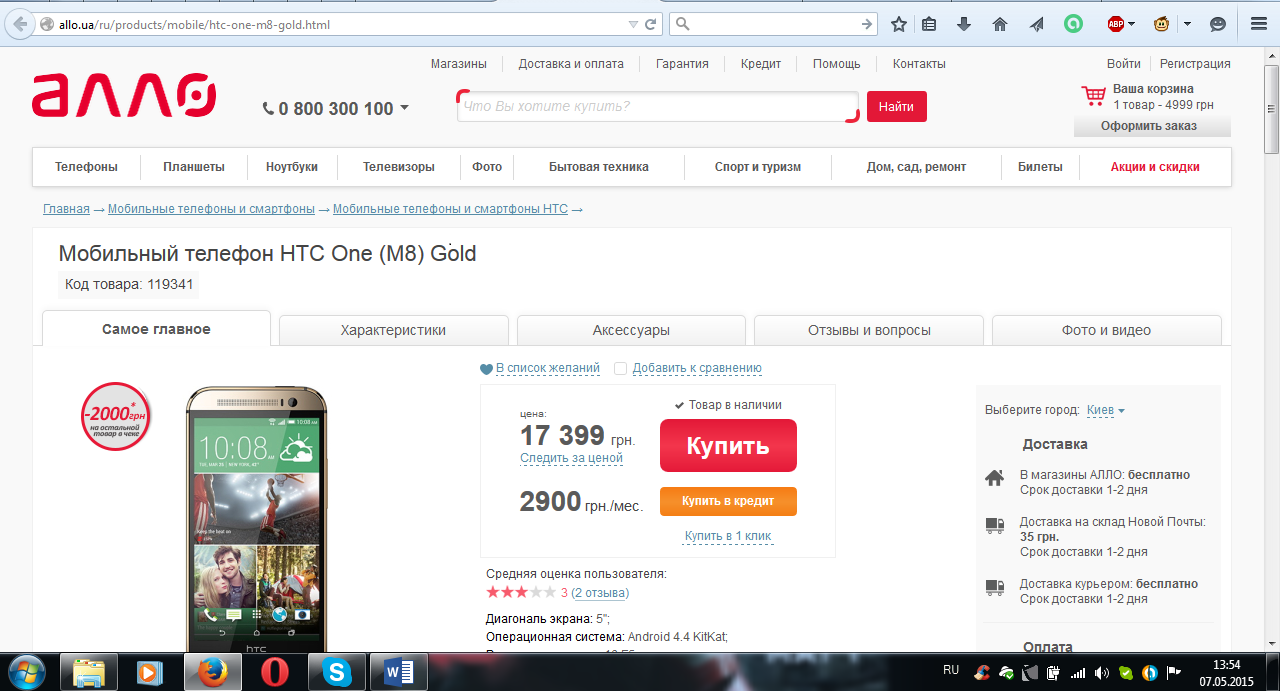Open the bookmarks list icon
The image size is (1280, 691).
tap(929, 24)
